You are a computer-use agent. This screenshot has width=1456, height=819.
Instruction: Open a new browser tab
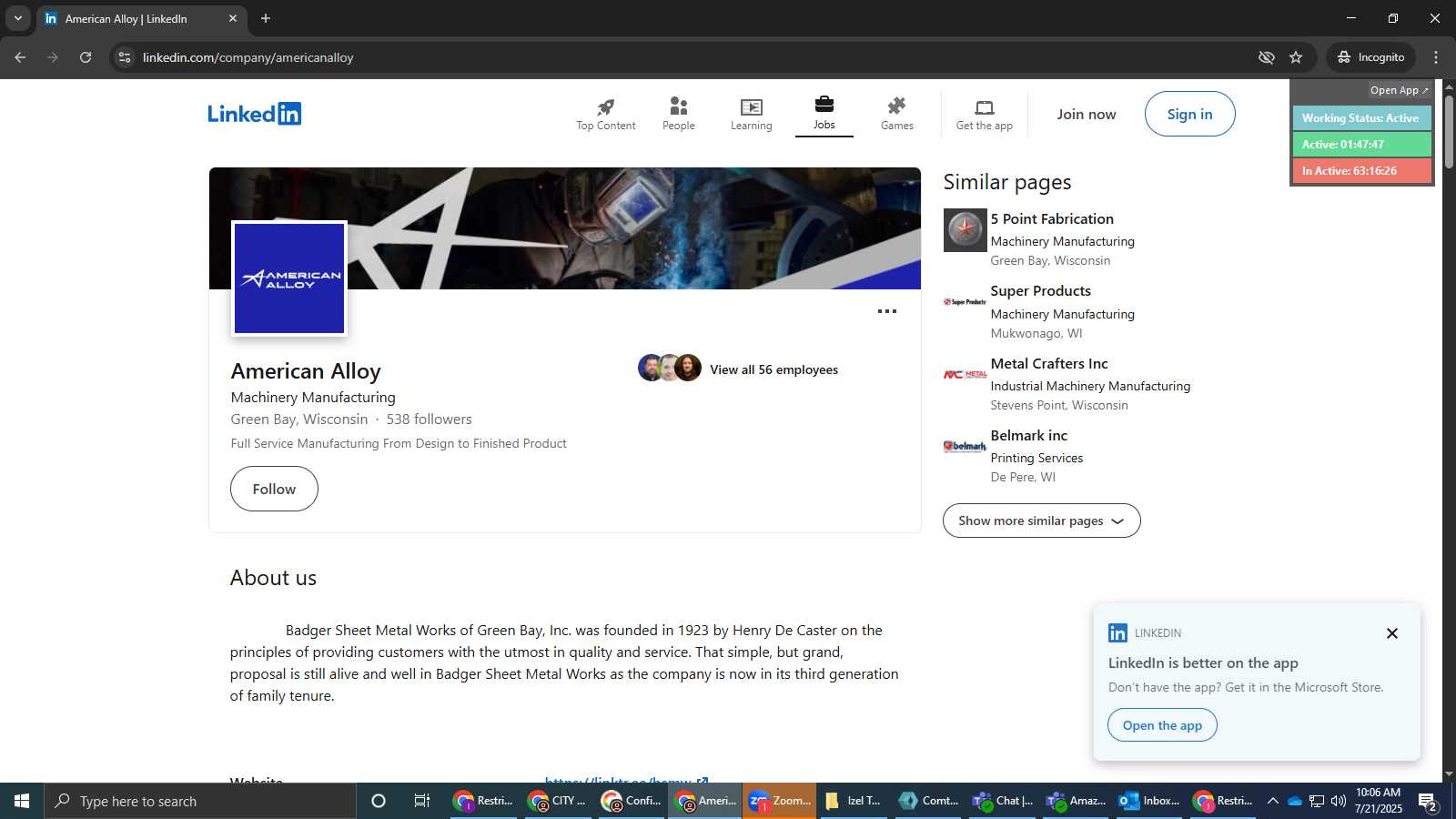pyautogui.click(x=266, y=18)
